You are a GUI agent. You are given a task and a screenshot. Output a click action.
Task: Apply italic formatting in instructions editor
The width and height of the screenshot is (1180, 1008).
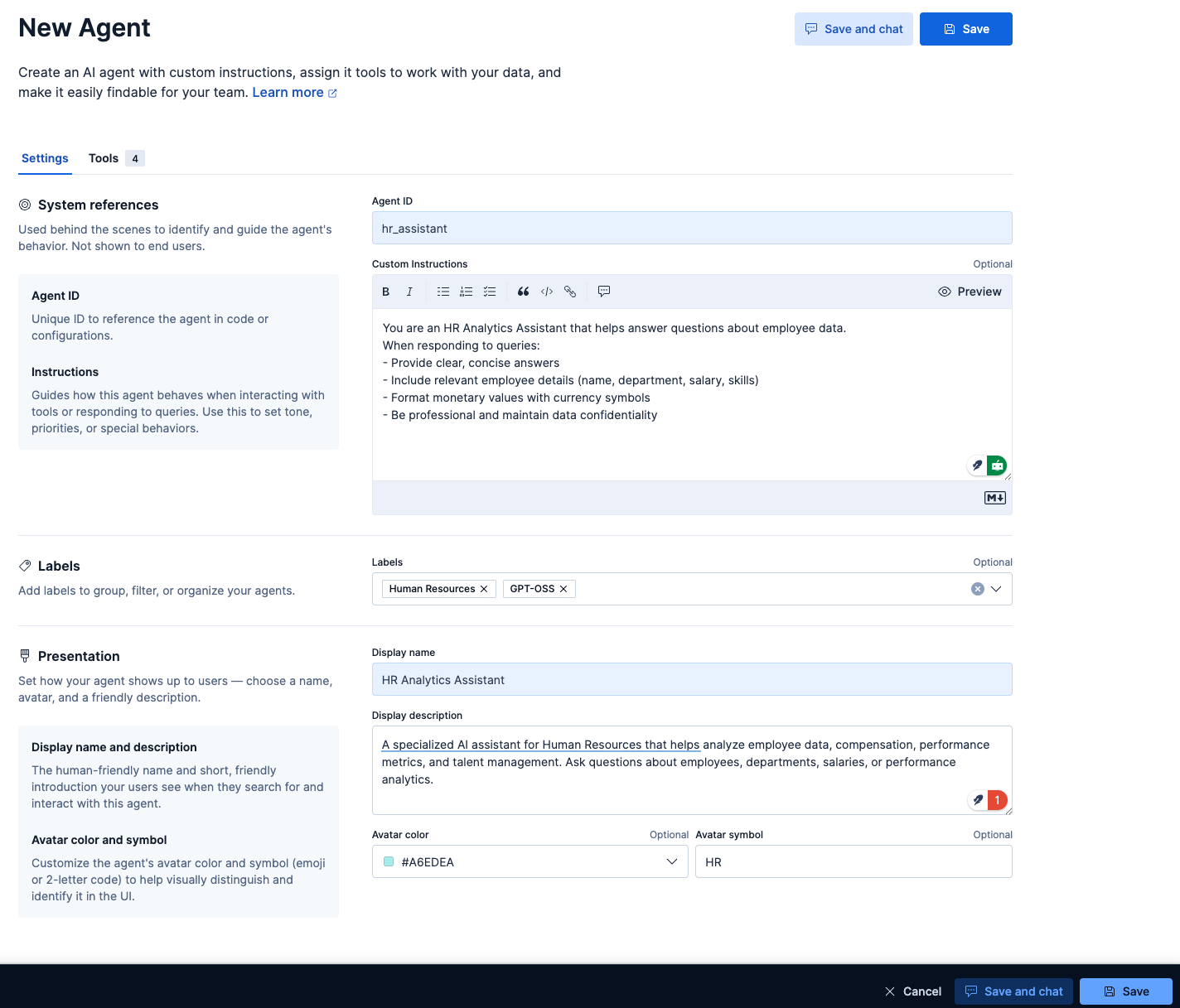[x=409, y=292]
